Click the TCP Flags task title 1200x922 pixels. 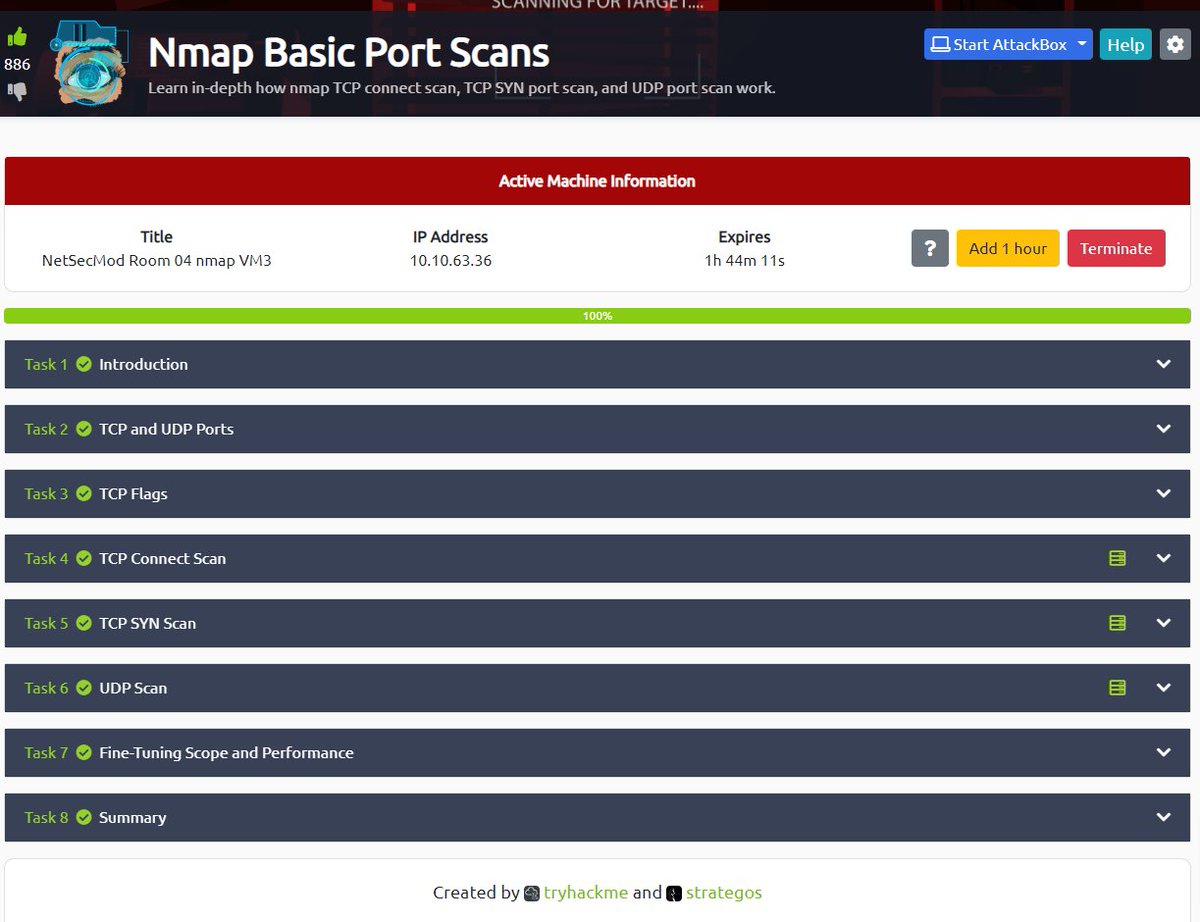point(133,494)
